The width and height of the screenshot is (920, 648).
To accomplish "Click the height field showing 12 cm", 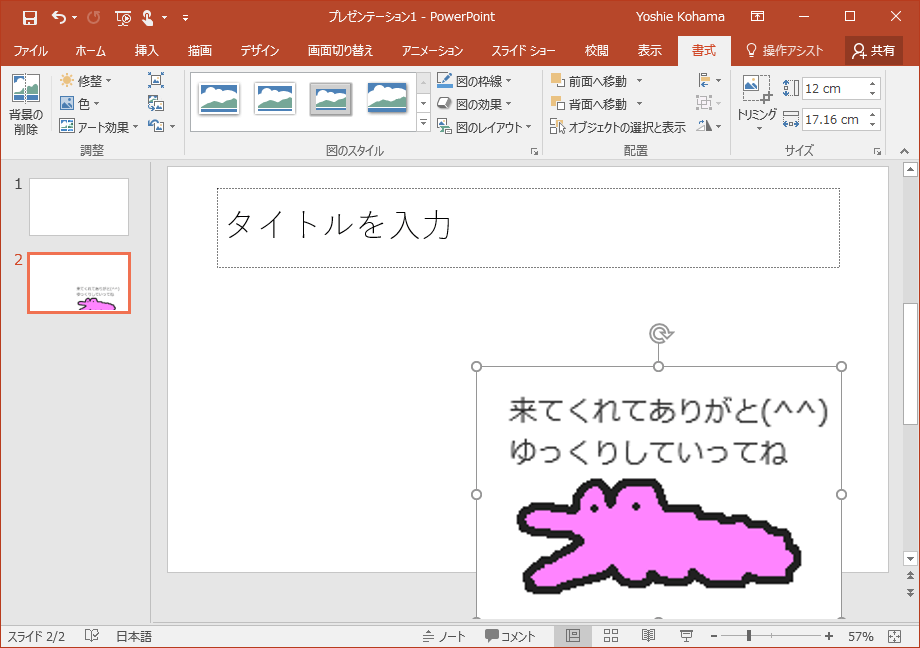I will pos(833,89).
